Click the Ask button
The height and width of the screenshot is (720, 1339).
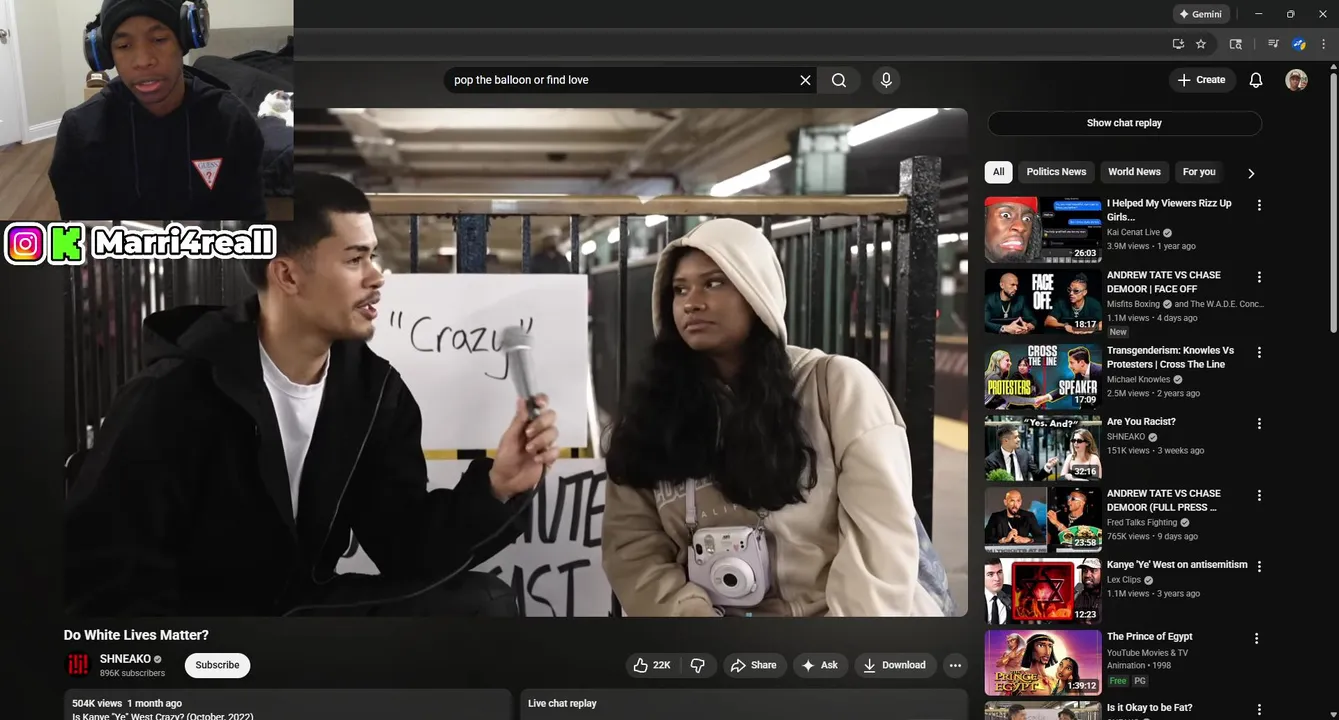821,665
